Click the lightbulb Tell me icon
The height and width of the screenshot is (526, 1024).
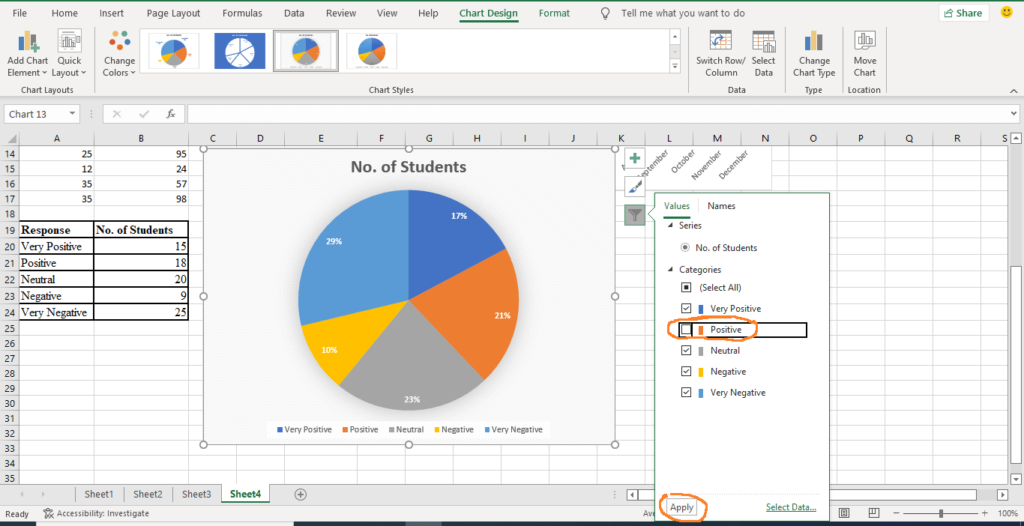605,13
